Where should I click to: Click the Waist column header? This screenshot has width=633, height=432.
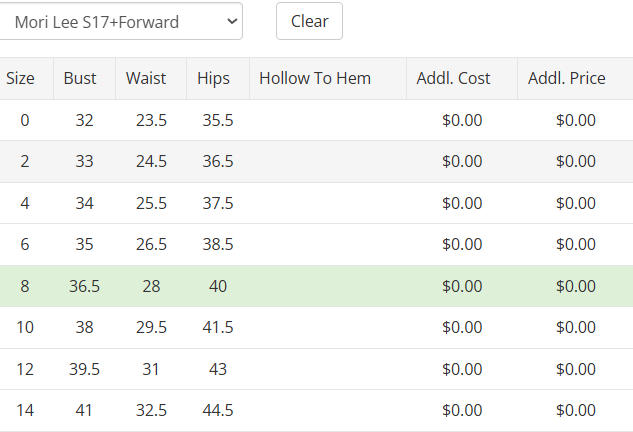coord(146,78)
